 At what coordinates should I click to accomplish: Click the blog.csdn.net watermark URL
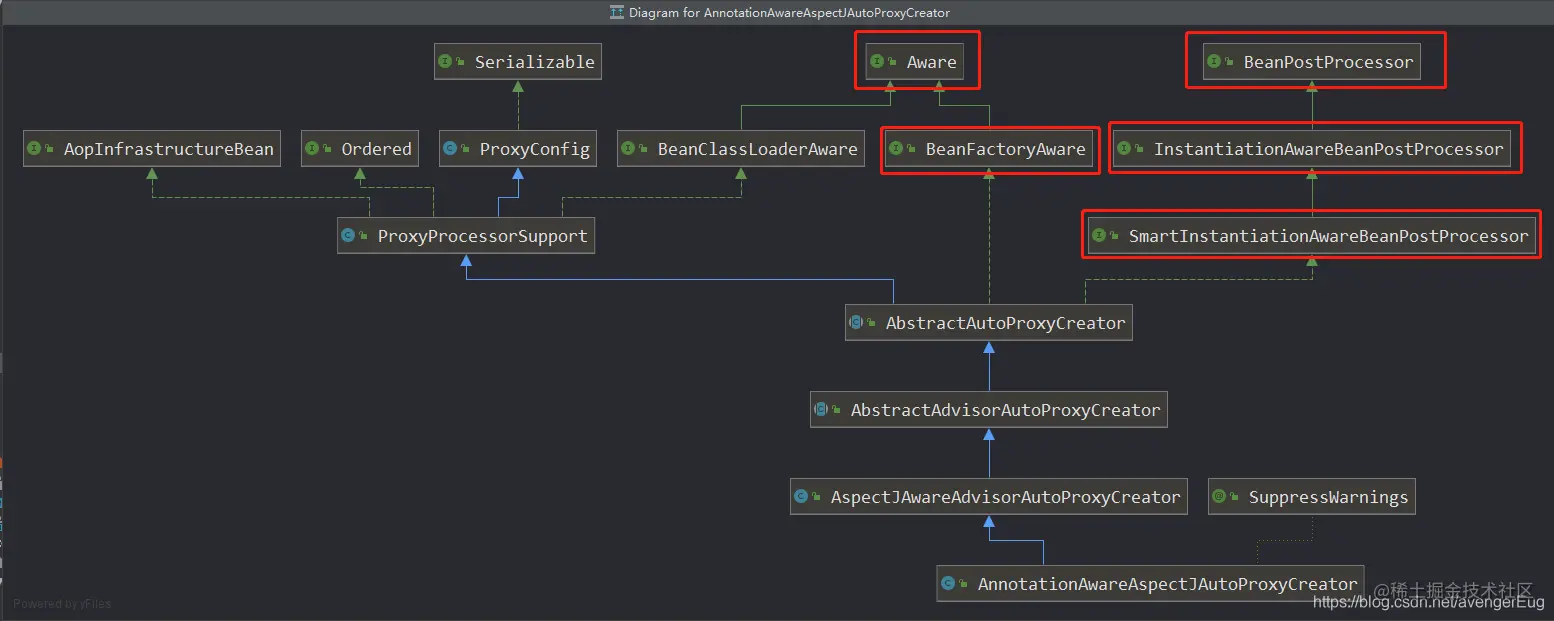(1428, 602)
